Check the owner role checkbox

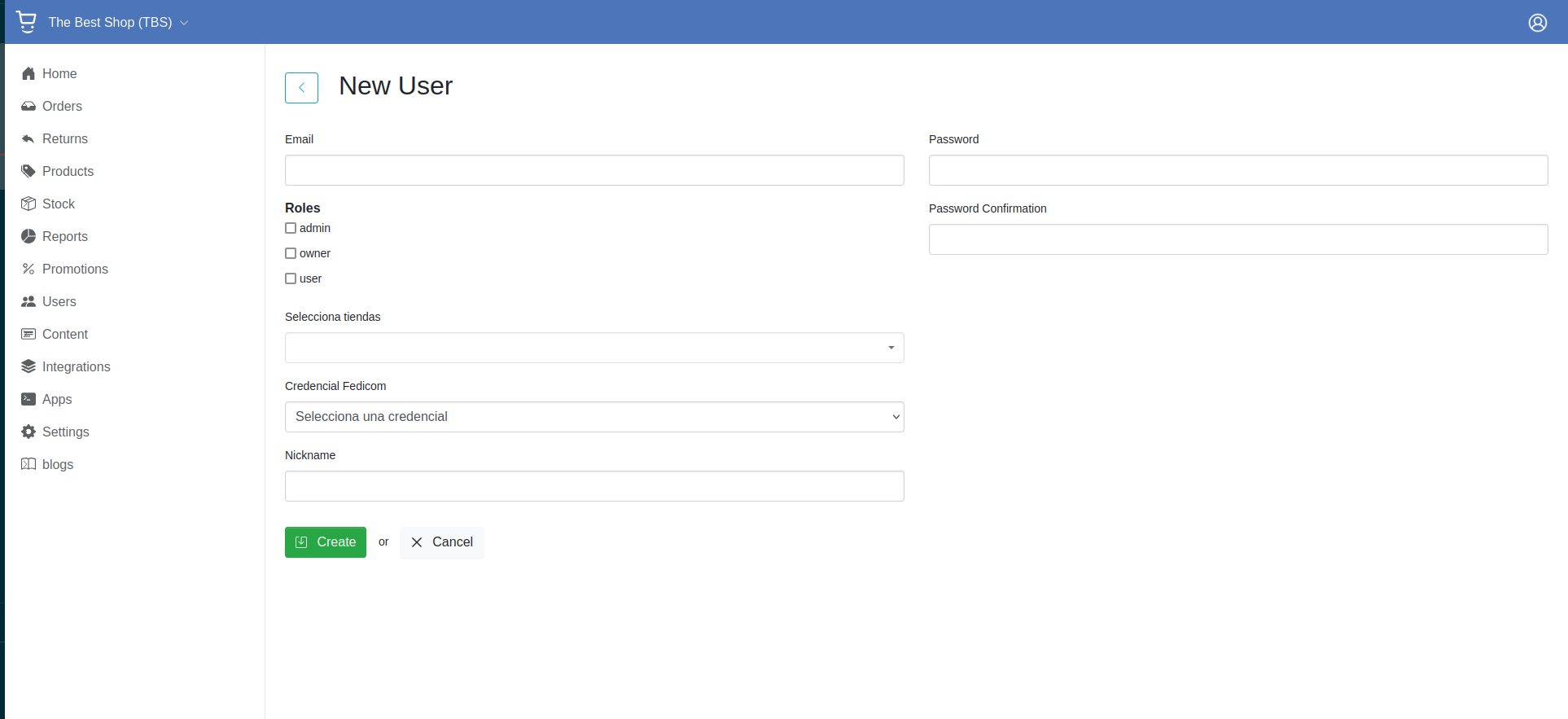pyautogui.click(x=291, y=253)
